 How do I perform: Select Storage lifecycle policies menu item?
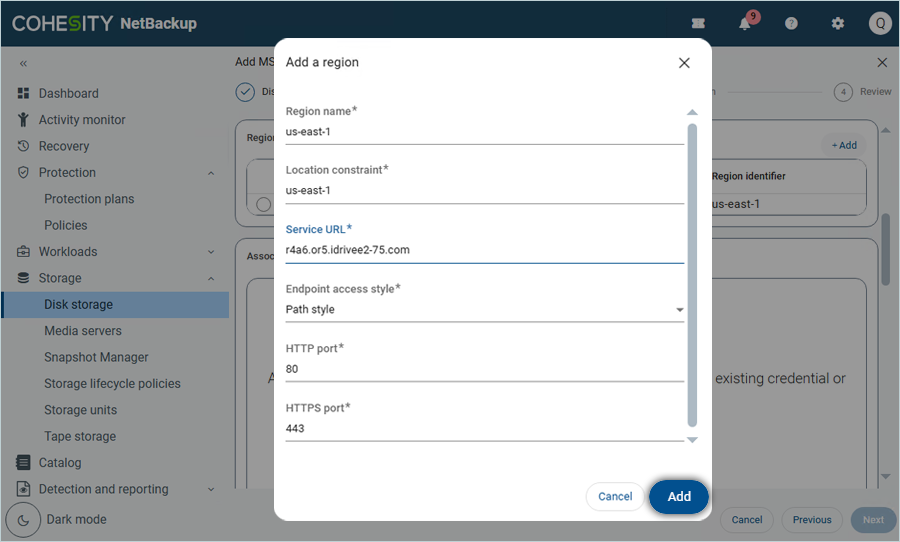click(x=112, y=384)
